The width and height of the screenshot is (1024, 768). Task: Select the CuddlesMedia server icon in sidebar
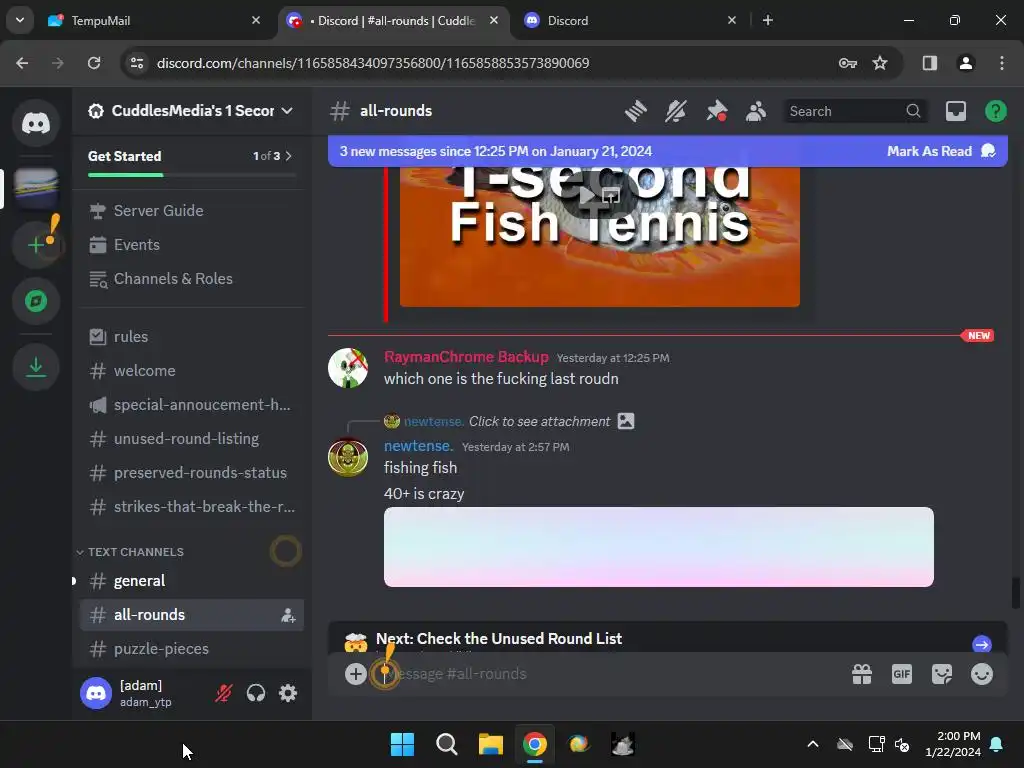36,188
